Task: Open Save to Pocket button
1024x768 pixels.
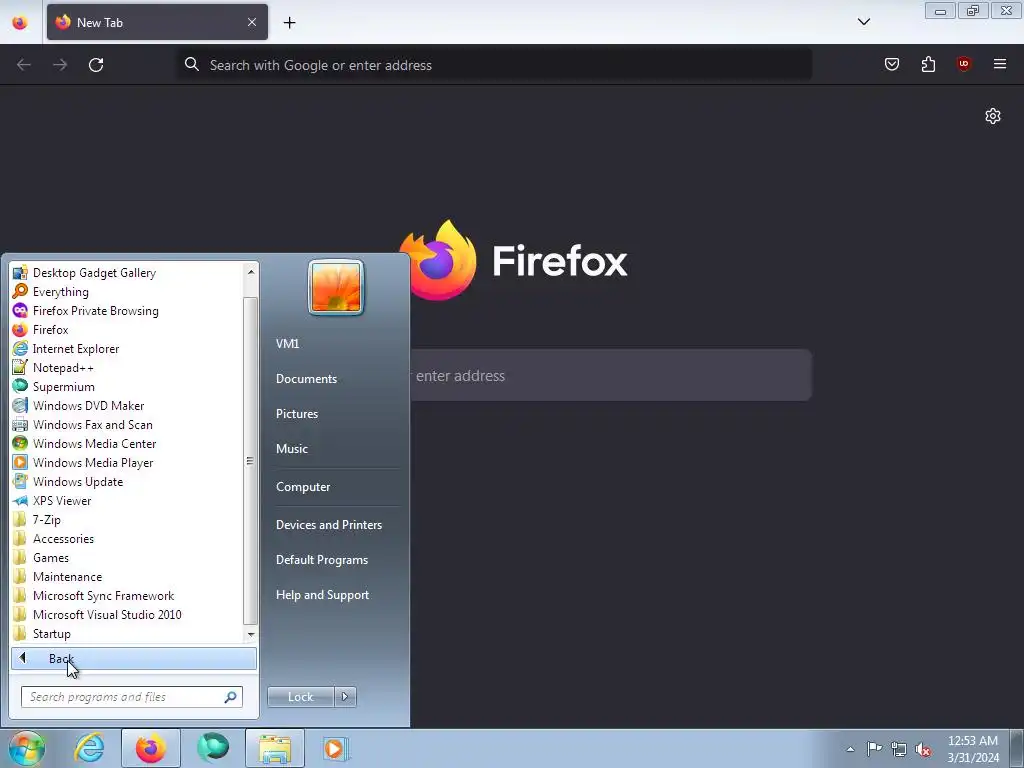Action: coord(891,64)
